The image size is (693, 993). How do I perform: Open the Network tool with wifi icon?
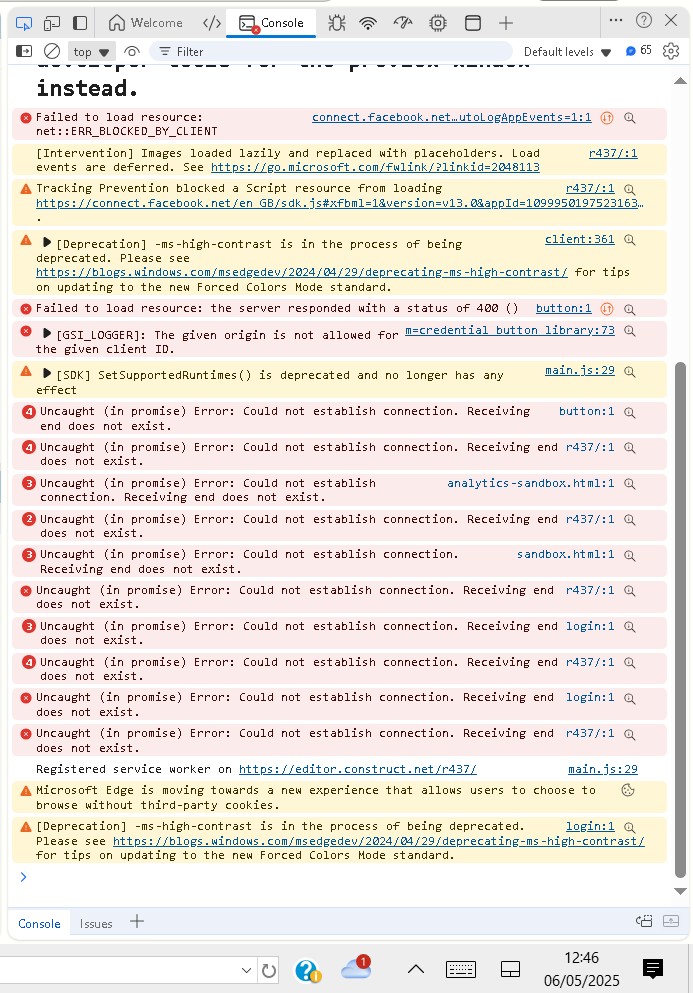[x=368, y=23]
